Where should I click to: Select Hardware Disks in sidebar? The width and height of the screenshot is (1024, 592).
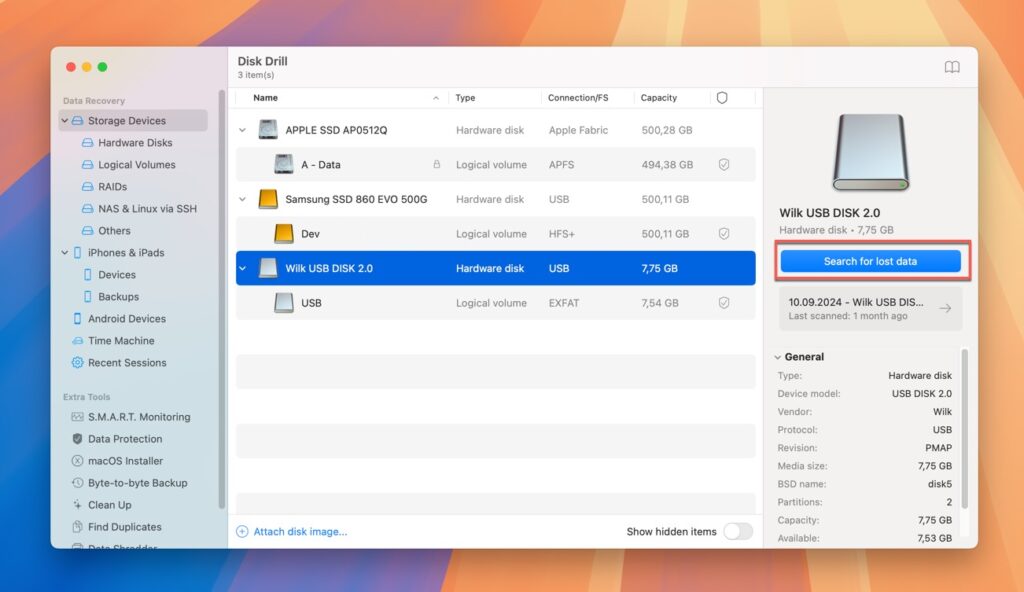coord(135,143)
